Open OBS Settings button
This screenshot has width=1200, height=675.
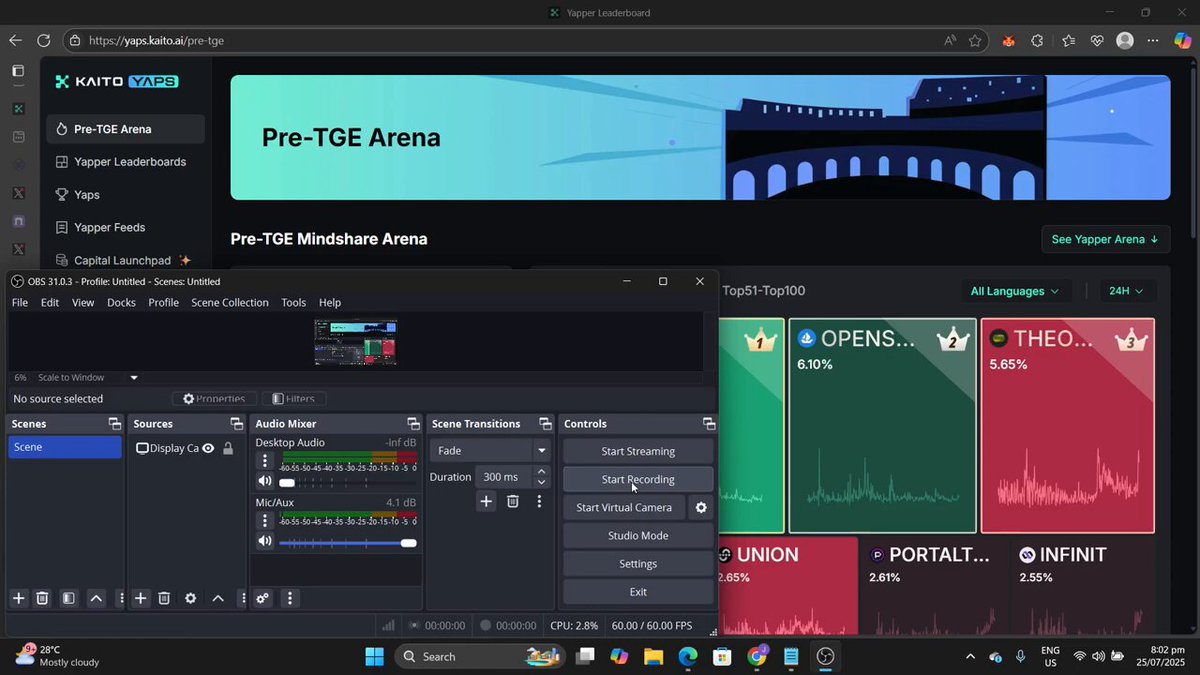[638, 563]
